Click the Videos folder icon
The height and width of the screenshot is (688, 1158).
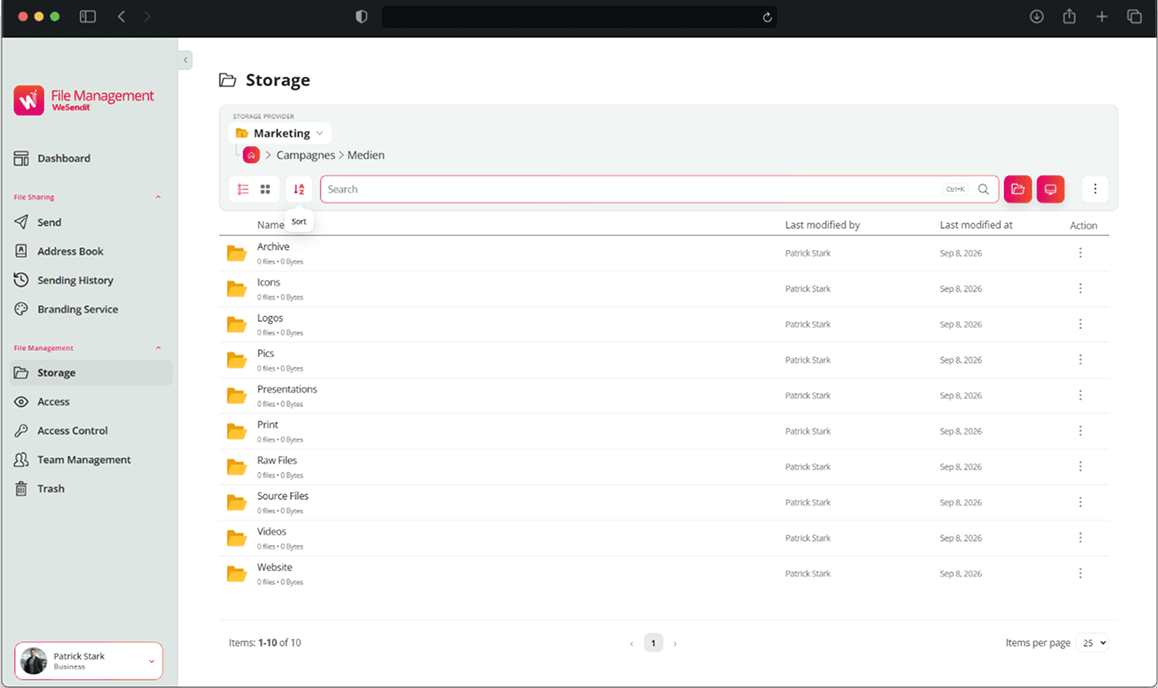236,538
